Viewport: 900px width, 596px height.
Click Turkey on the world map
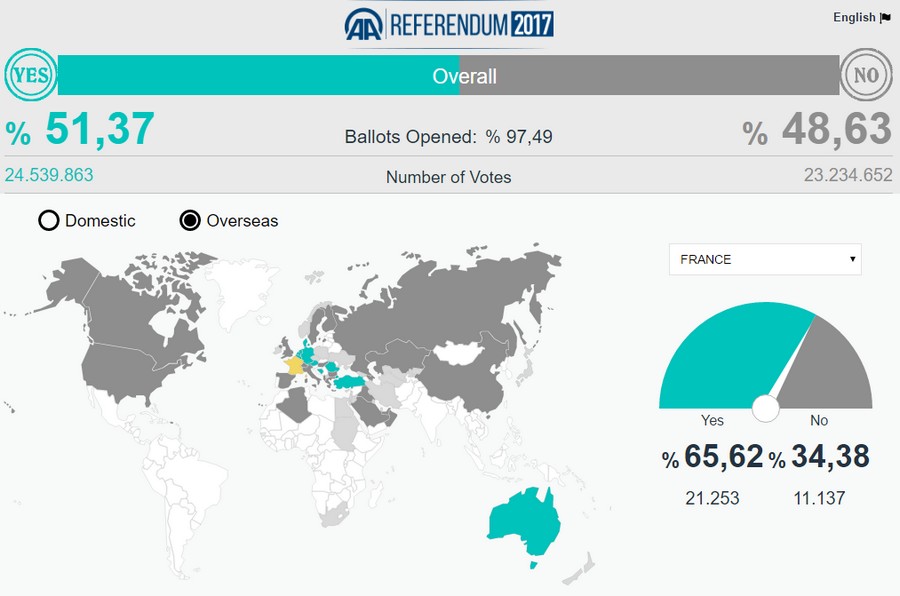(350, 382)
